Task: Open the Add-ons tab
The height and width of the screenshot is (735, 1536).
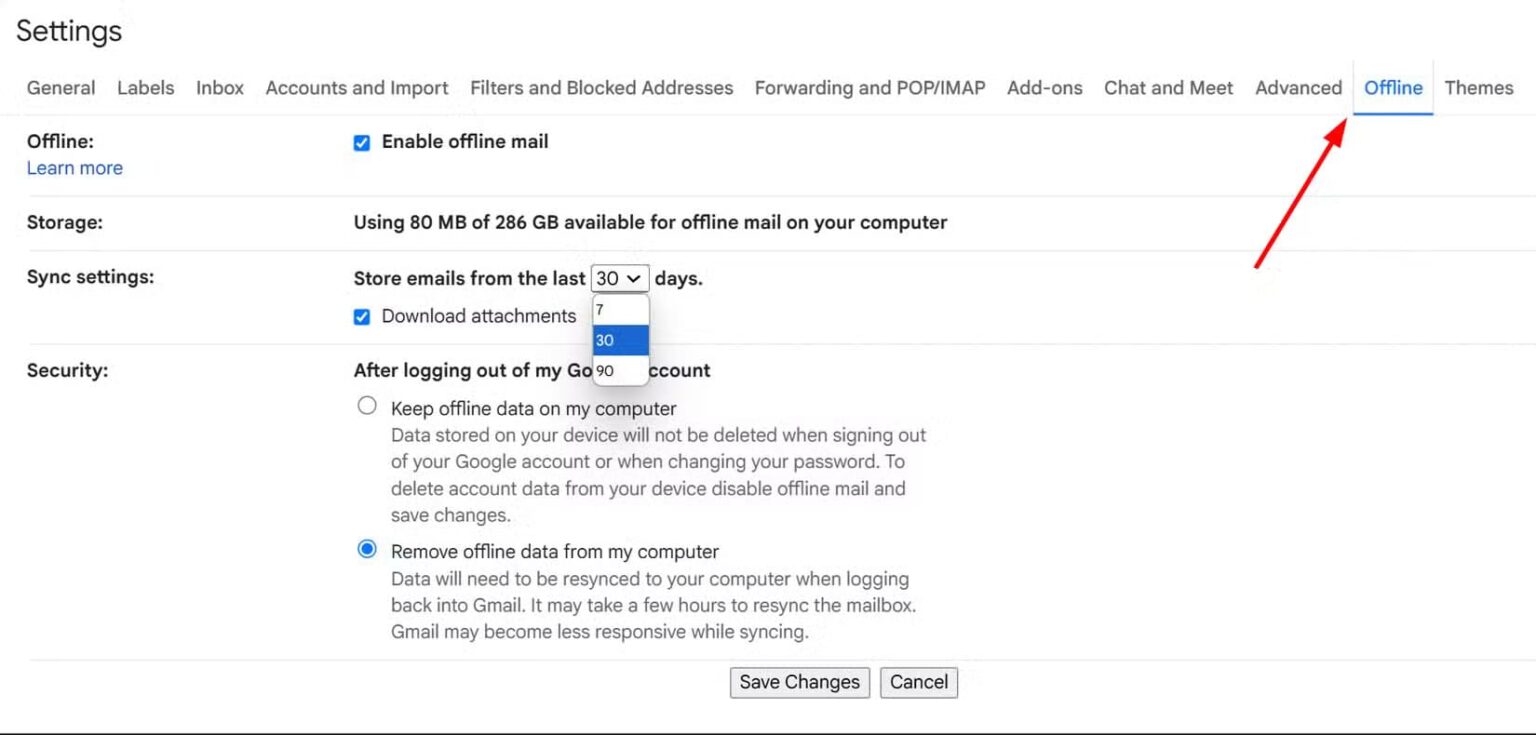Action: (x=1044, y=88)
